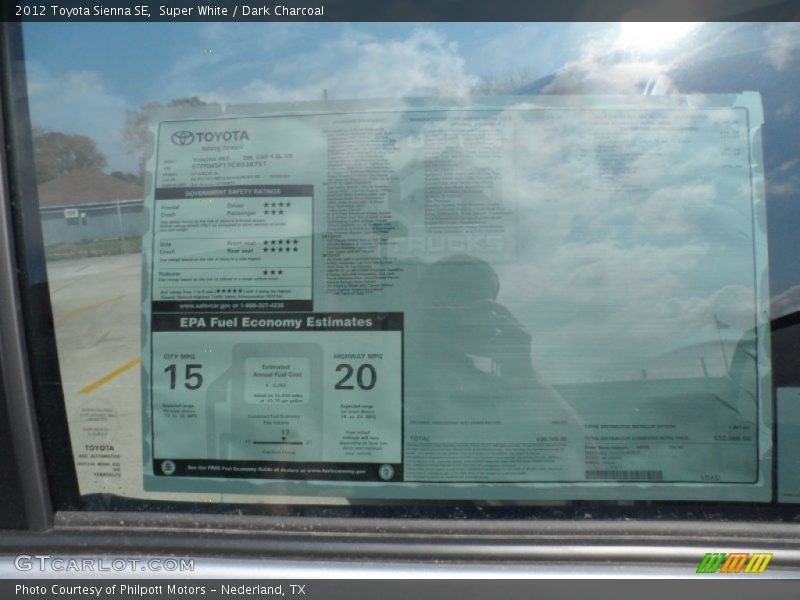800x600 pixels.
Task: Click the DOE seal icon at the footer's right
Action: (386, 472)
